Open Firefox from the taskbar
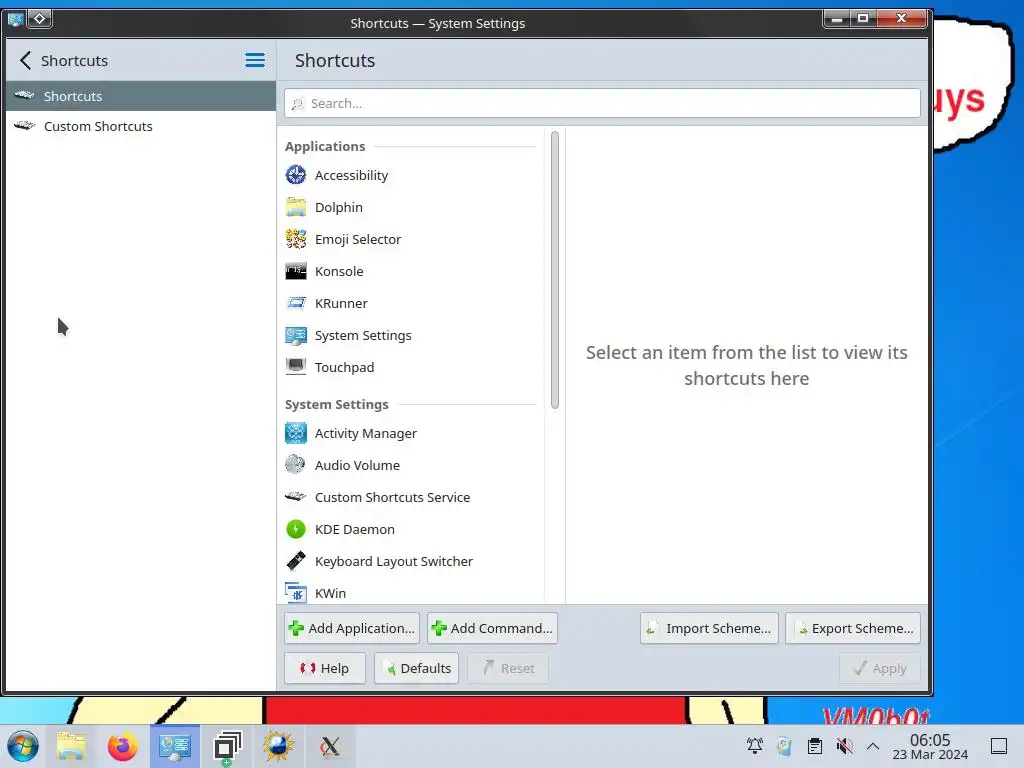 [x=123, y=746]
